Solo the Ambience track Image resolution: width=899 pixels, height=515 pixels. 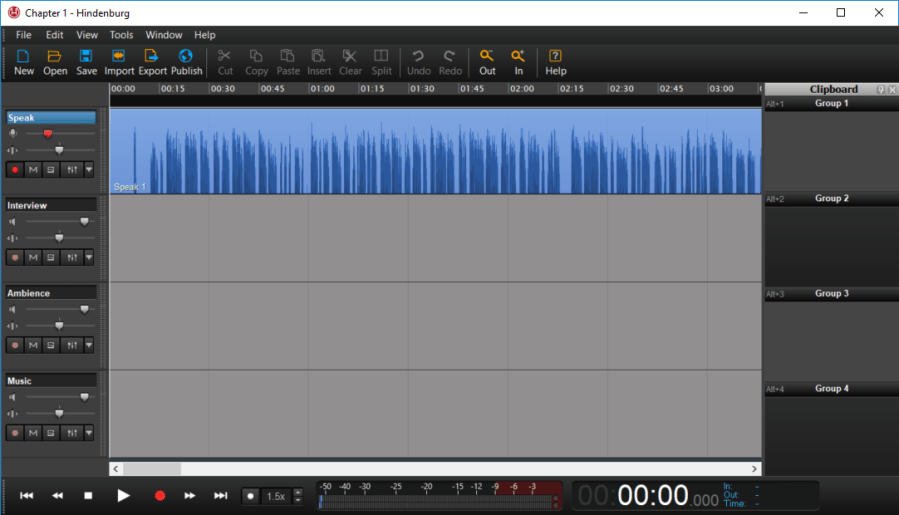(x=51, y=346)
